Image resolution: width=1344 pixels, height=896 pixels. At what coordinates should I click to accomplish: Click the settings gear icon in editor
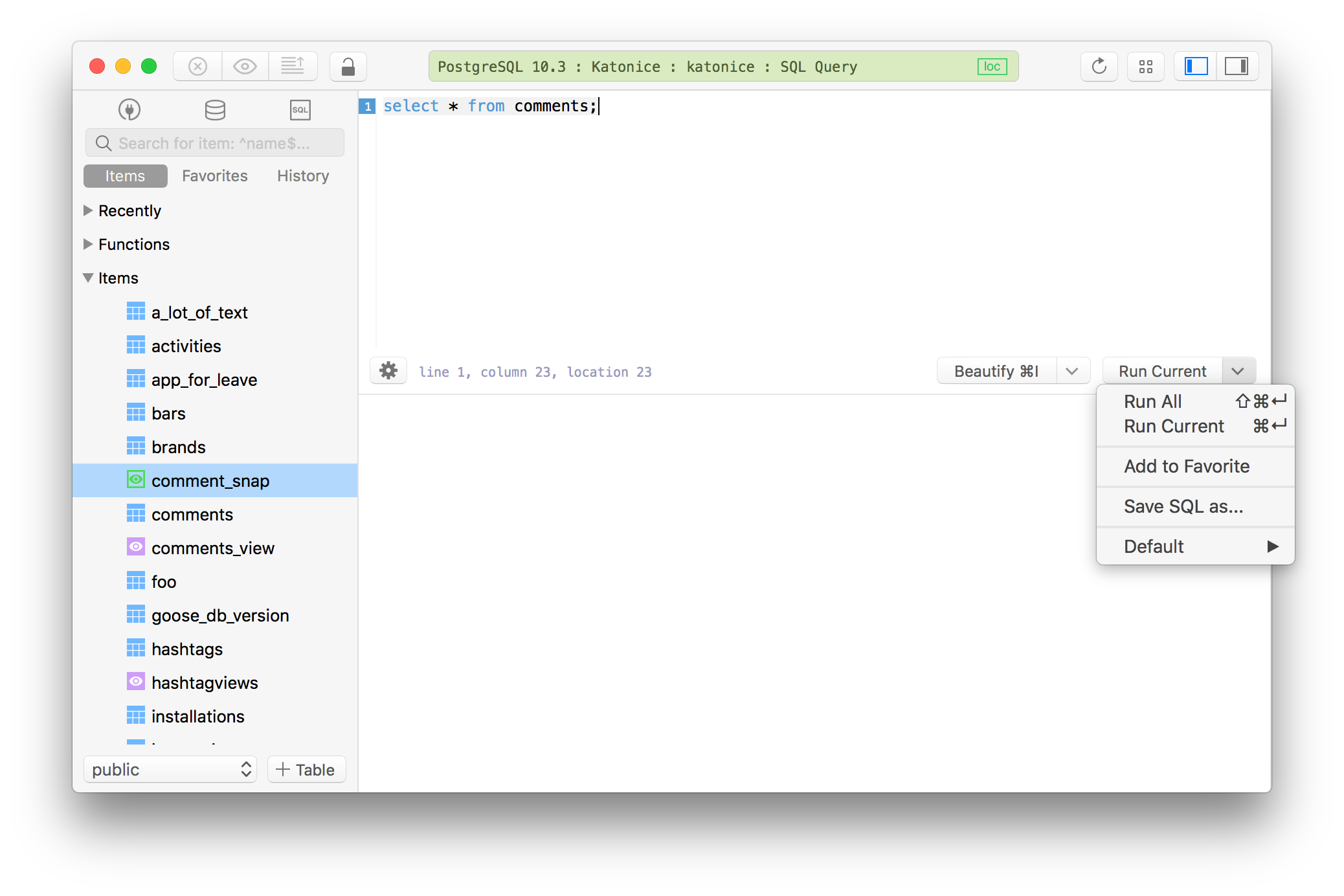[388, 371]
